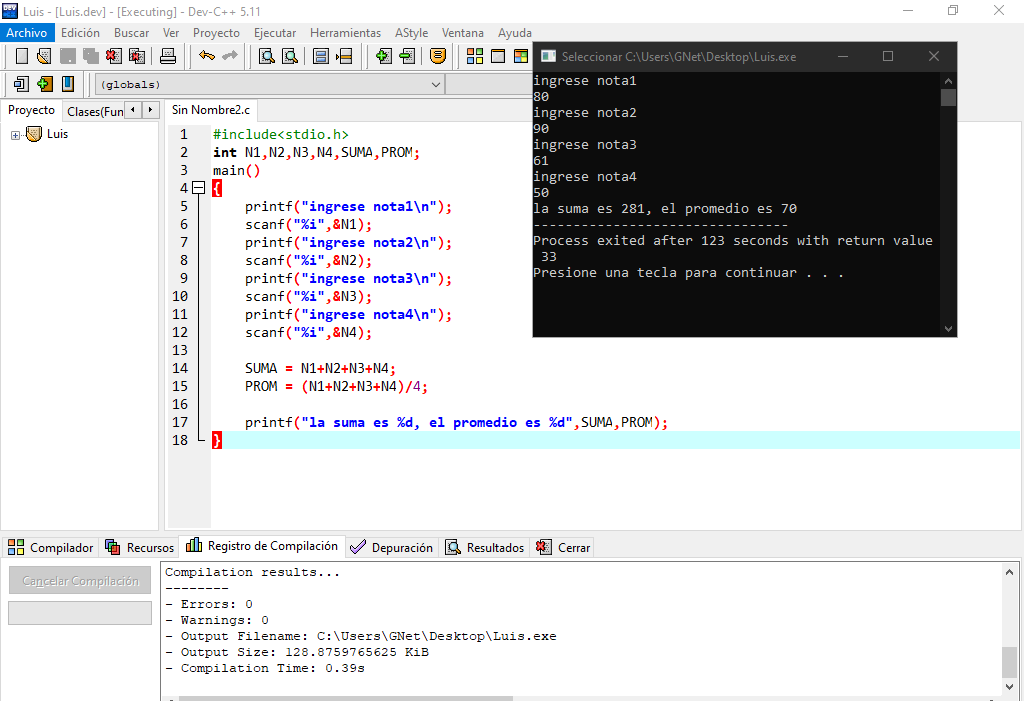
Task: Click the Remove file from project icon
Action: point(406,56)
